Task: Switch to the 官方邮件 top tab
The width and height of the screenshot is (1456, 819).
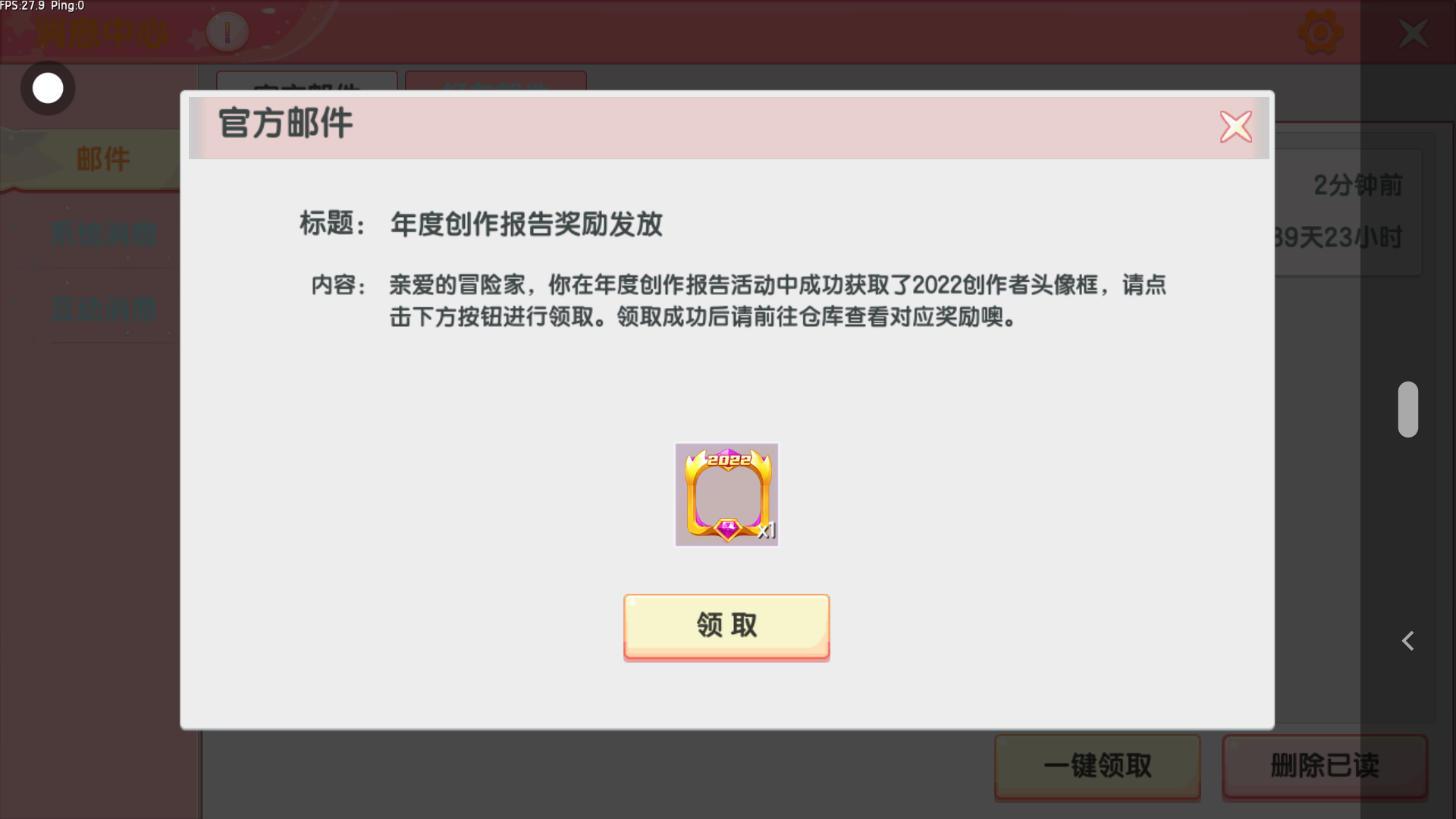Action: (306, 81)
